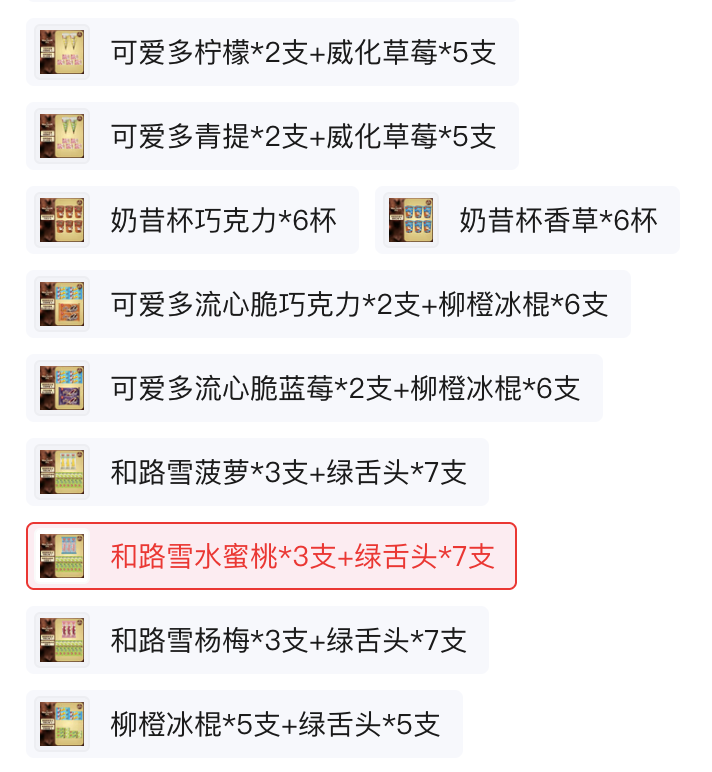Image resolution: width=712 pixels, height=772 pixels.
Task: Tap the 奶昔杯香草 option's thumbnail image
Action: pos(411,220)
